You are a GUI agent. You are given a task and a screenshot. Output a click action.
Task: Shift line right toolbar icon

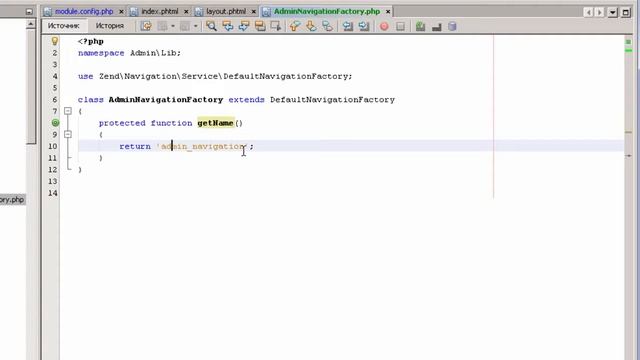[364, 26]
